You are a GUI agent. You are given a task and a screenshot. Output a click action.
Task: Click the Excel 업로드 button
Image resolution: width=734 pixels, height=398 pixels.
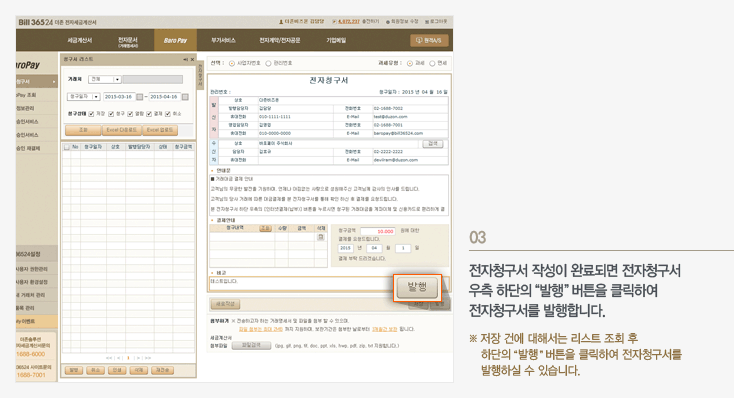pos(159,130)
